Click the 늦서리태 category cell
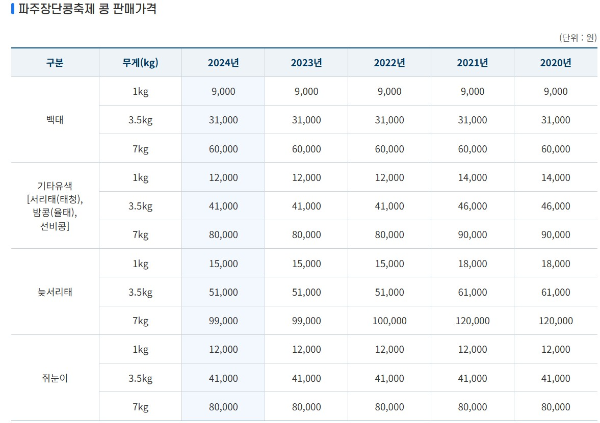 point(55,292)
